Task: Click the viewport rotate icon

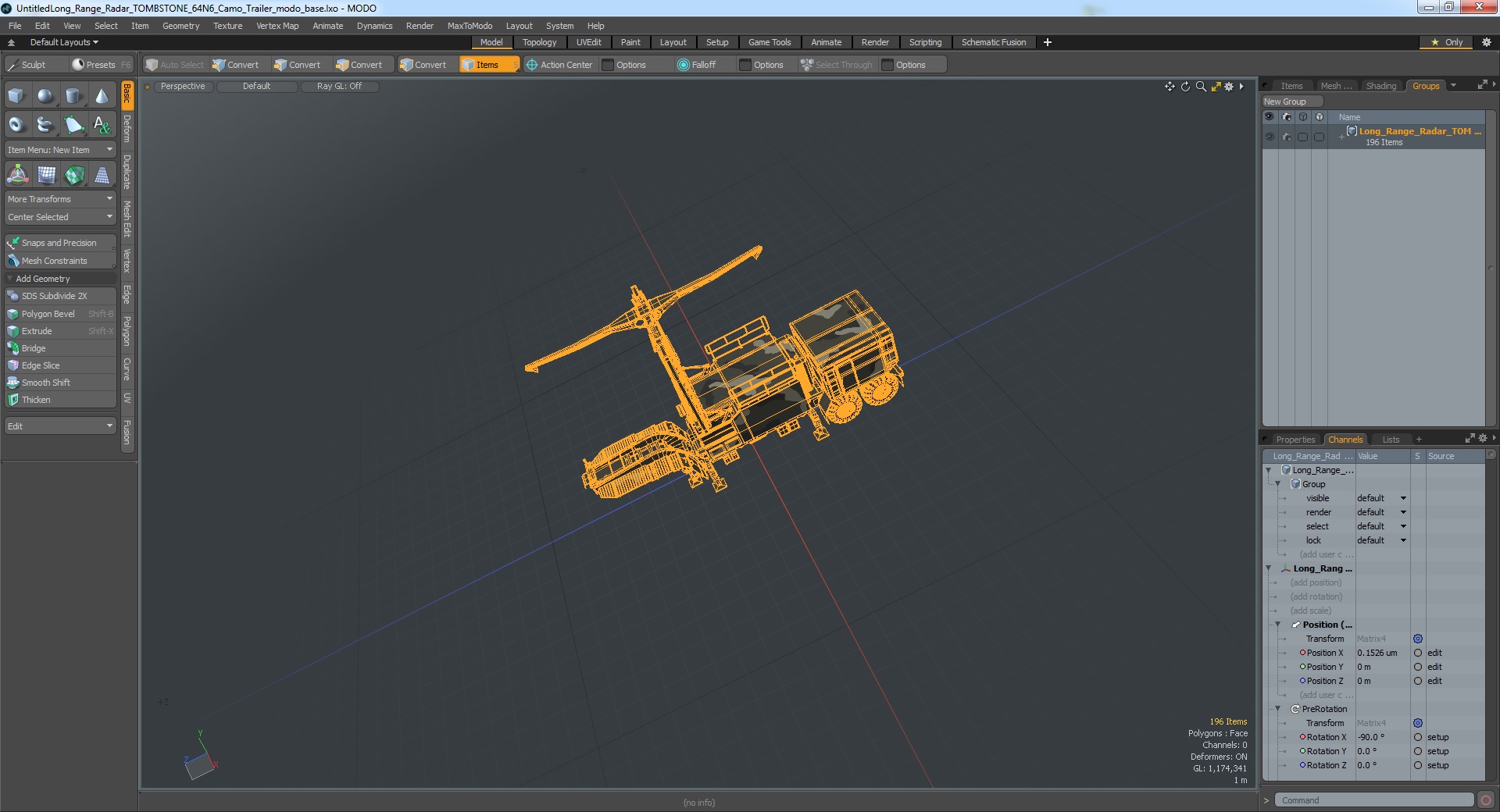Action: coord(1185,87)
